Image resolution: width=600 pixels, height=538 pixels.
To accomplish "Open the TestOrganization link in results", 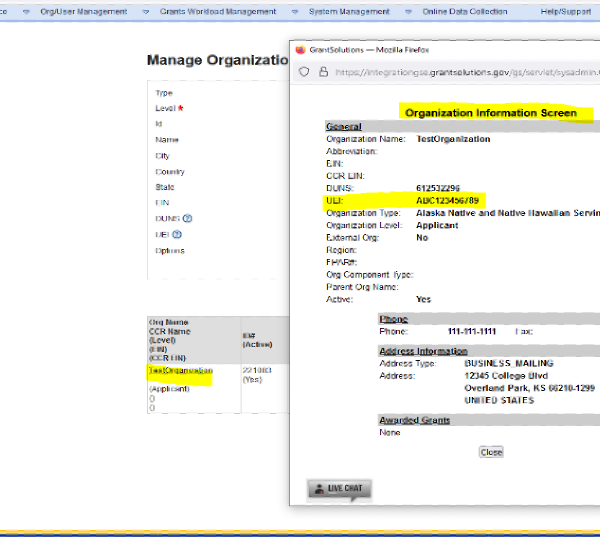I will [181, 370].
